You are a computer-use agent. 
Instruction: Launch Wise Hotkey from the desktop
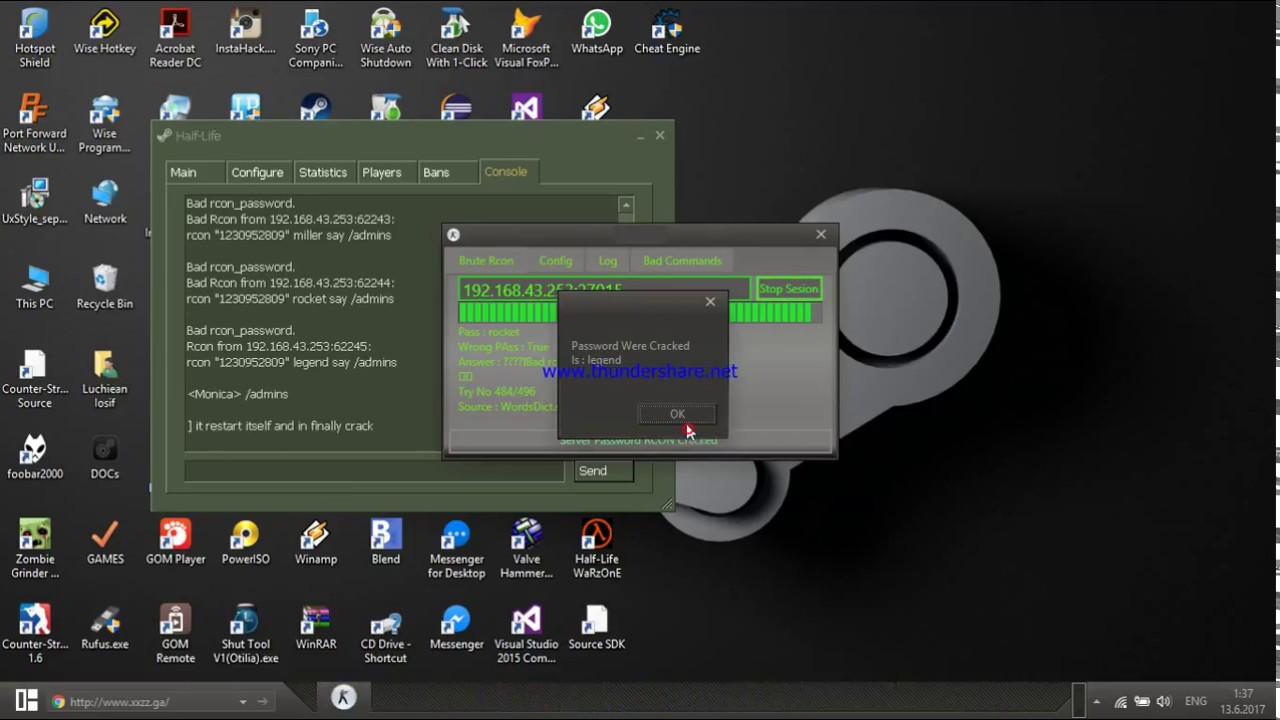click(x=105, y=32)
